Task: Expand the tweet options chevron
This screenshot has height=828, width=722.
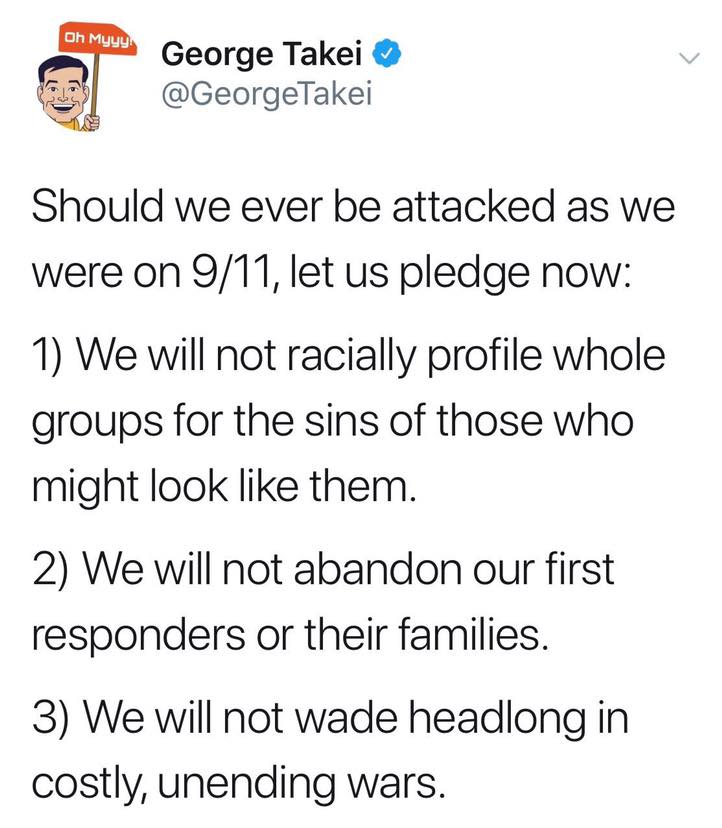Action: coord(689,58)
